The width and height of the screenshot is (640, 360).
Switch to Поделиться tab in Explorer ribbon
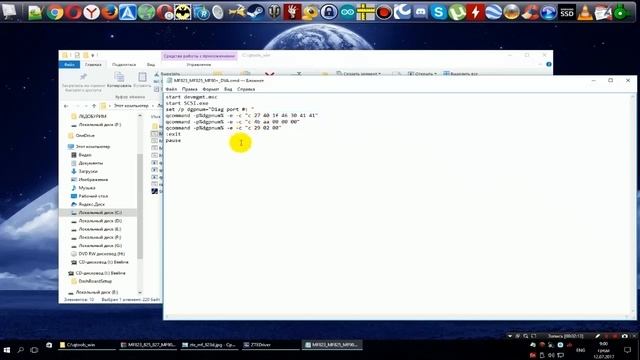click(x=124, y=64)
